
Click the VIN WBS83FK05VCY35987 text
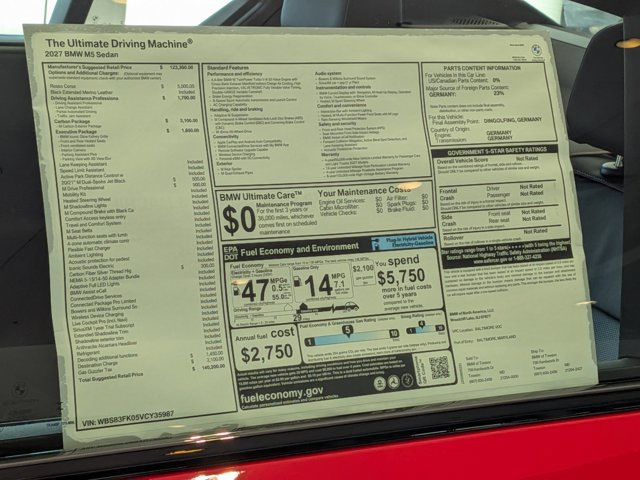pyautogui.click(x=128, y=419)
